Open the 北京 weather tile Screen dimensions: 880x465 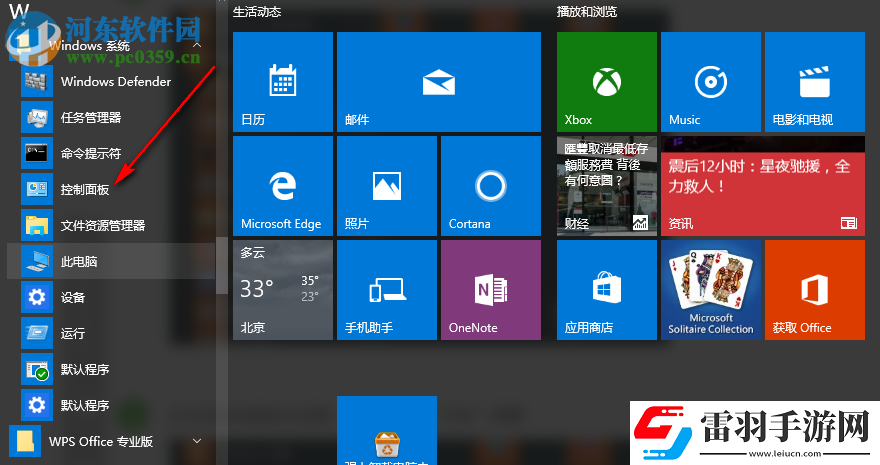283,290
